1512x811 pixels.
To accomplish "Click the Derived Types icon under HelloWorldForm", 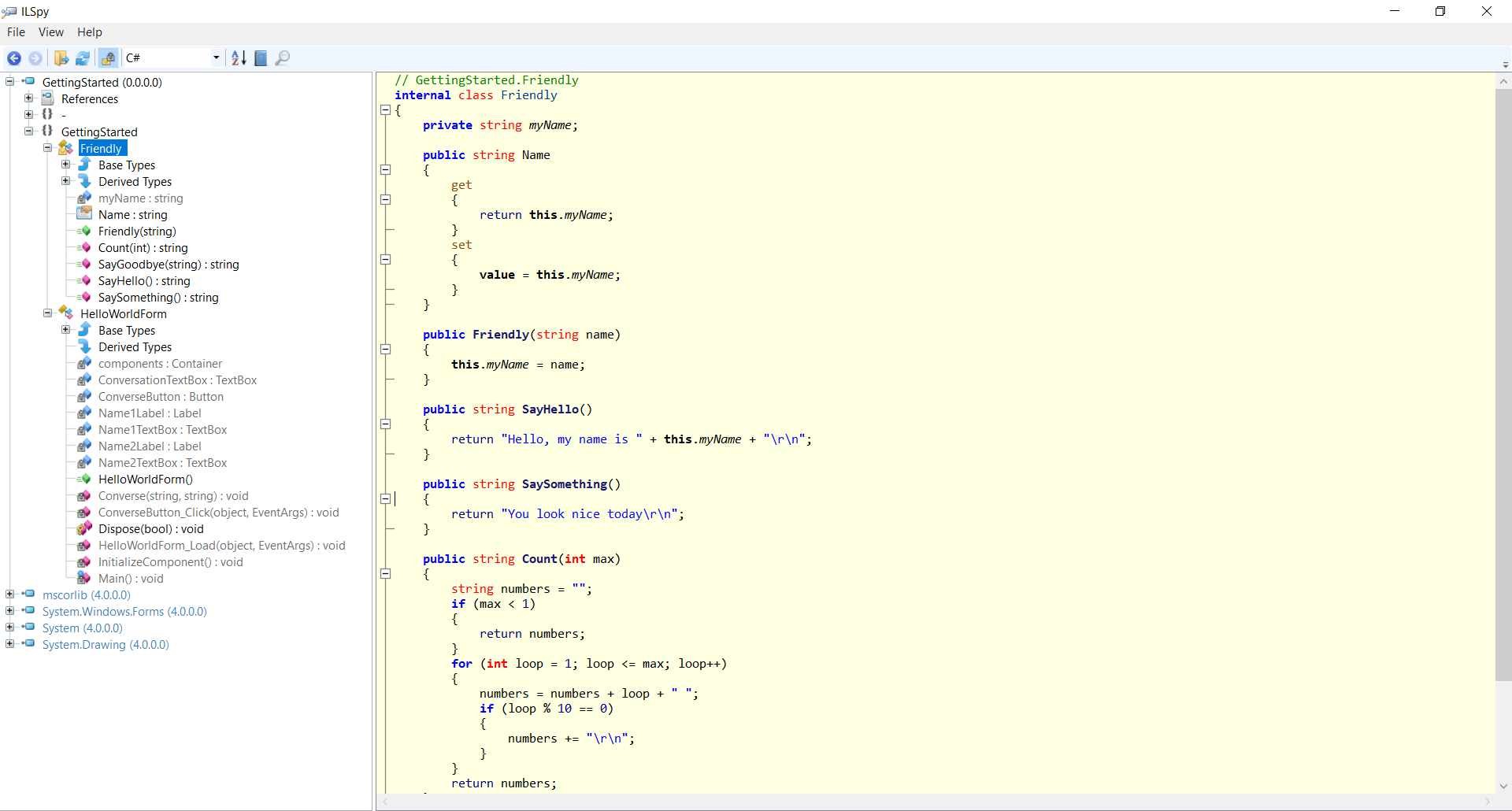I will (84, 346).
